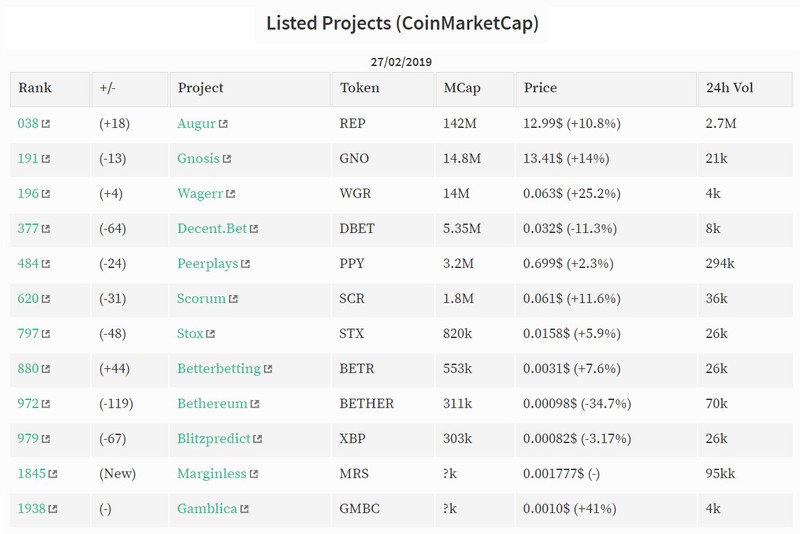Viewport: 800px width, 534px height.
Task: Click external link icon next to Augur
Action: pyautogui.click(x=223, y=123)
